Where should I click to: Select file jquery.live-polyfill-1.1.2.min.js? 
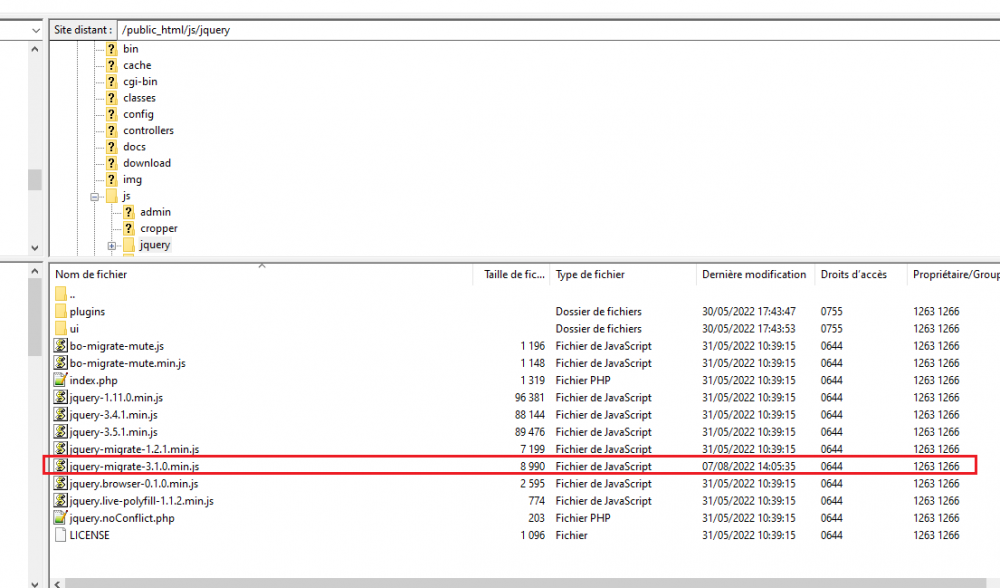click(x=142, y=501)
